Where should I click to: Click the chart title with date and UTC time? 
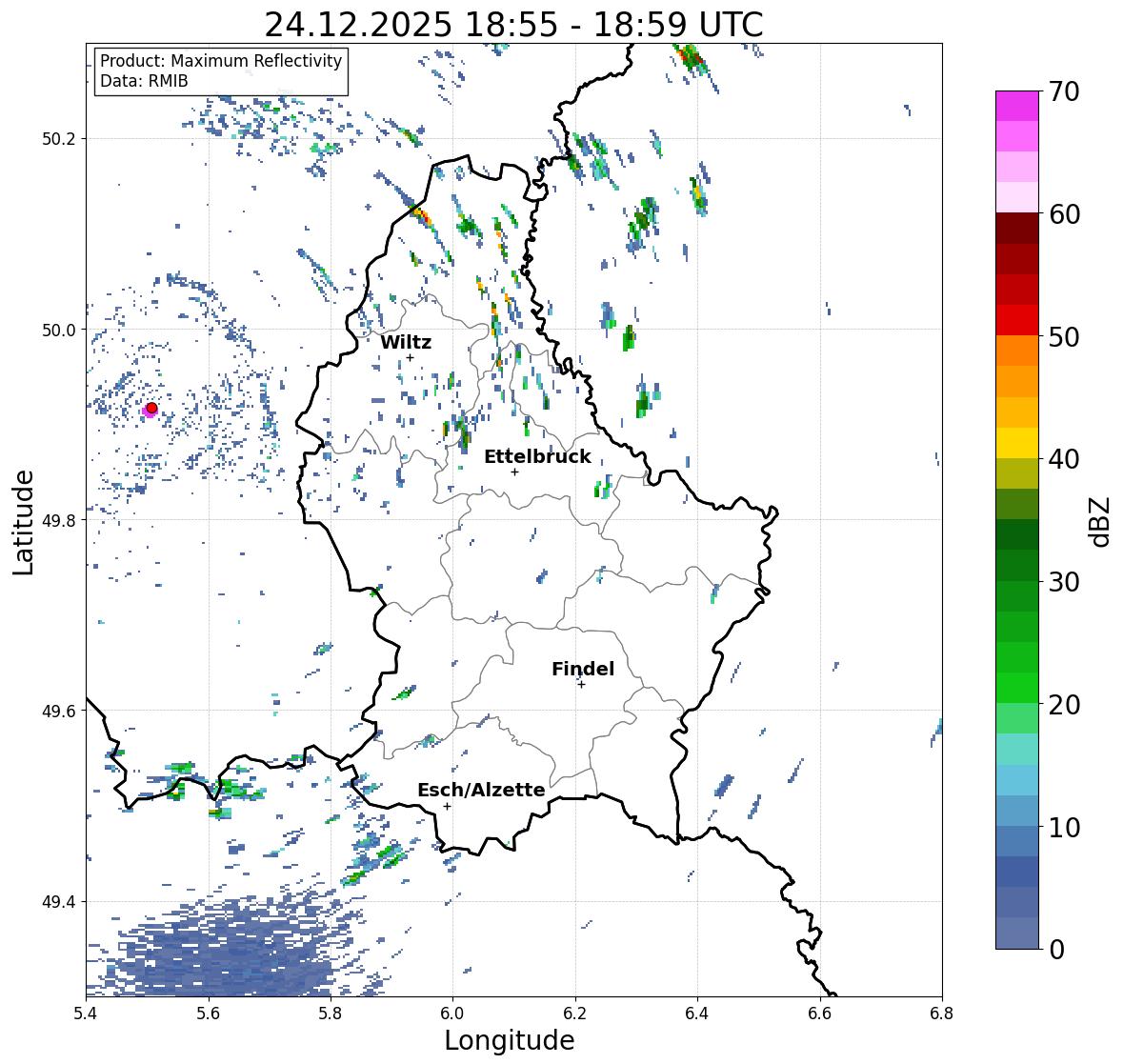[513, 25]
